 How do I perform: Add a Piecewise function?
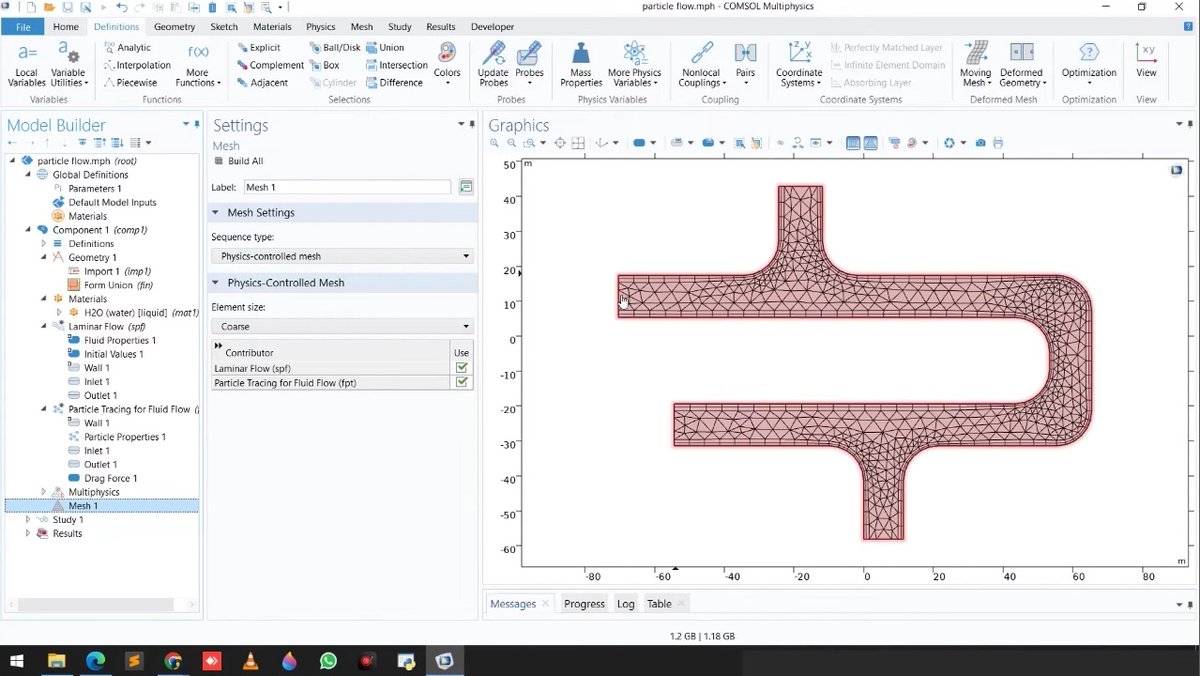click(x=130, y=83)
